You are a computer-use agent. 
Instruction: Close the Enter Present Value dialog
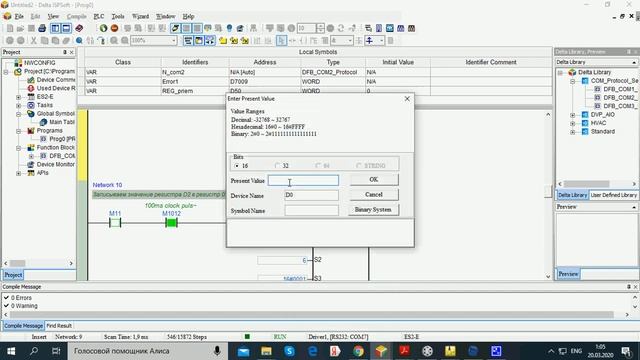point(407,99)
